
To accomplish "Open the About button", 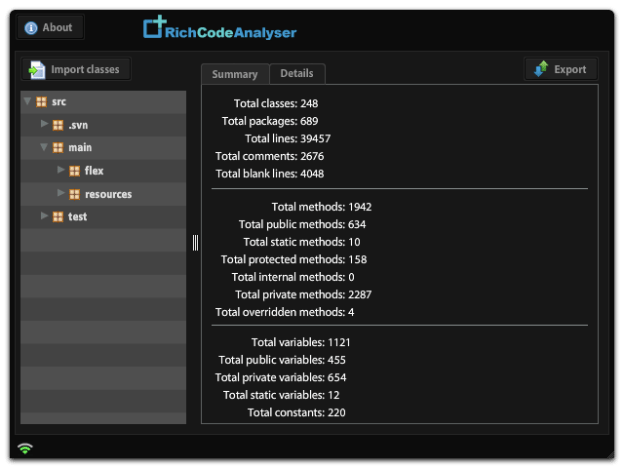I will point(50,27).
